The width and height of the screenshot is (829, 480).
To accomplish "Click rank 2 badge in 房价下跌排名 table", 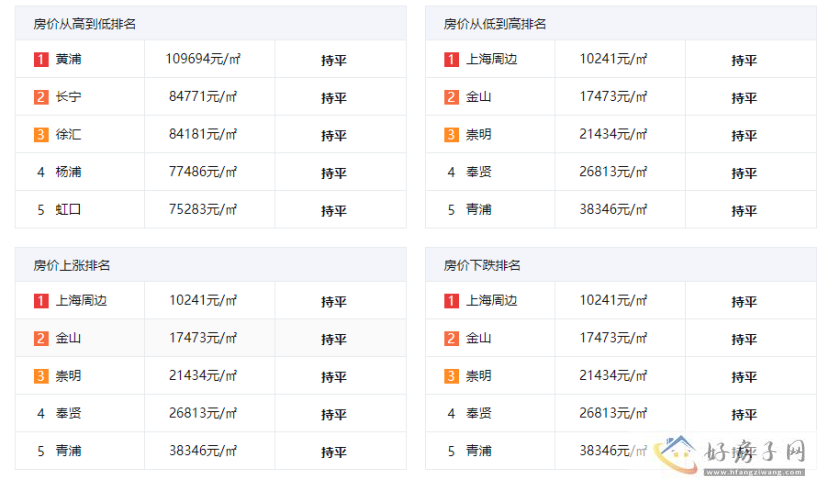I will [x=451, y=338].
